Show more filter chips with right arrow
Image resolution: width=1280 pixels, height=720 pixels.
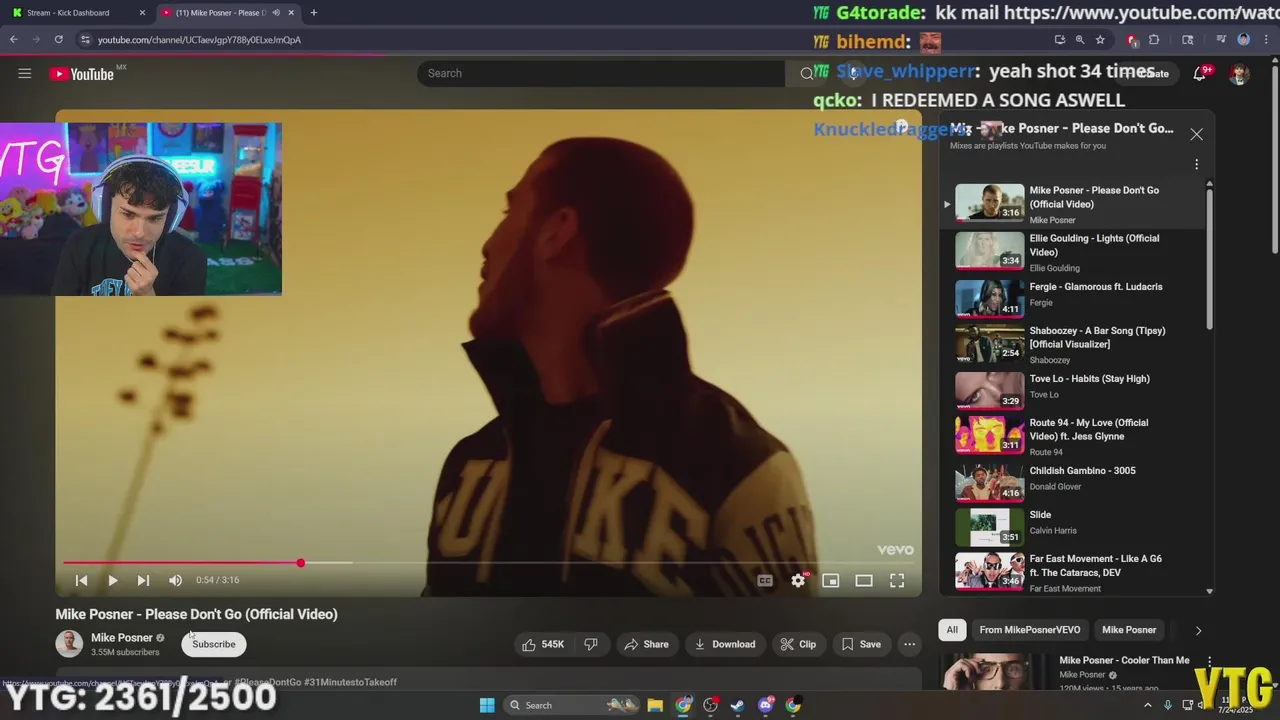point(1198,630)
